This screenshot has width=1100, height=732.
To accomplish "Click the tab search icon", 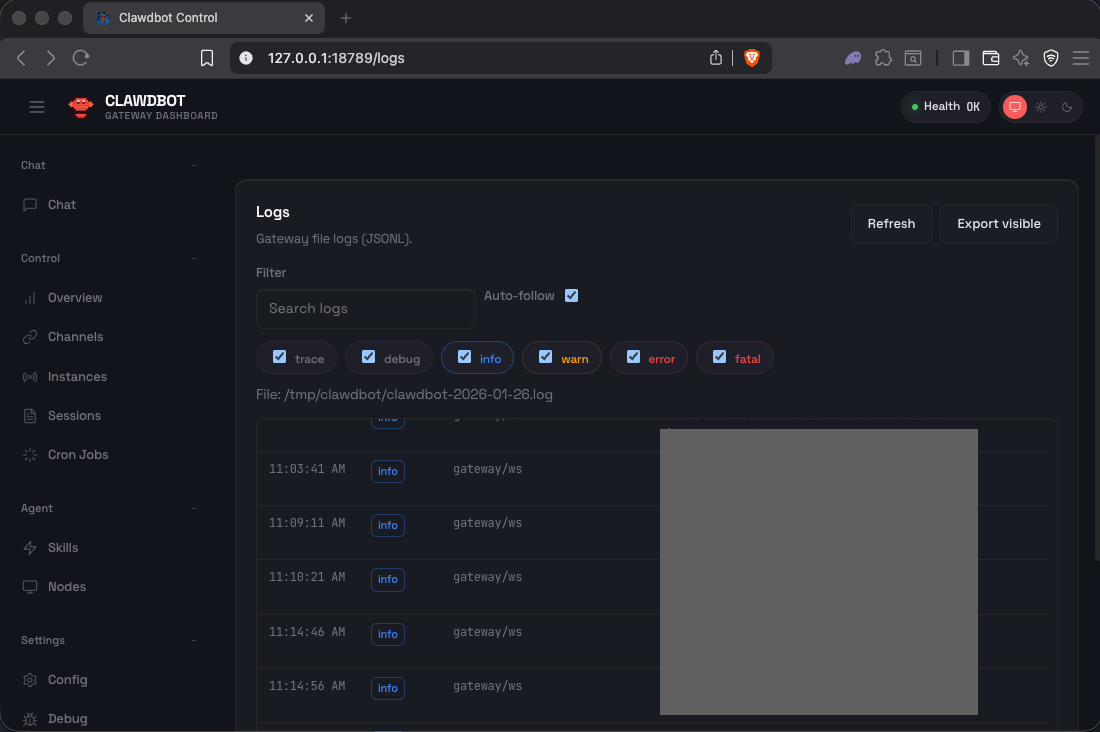I will pos(913,58).
